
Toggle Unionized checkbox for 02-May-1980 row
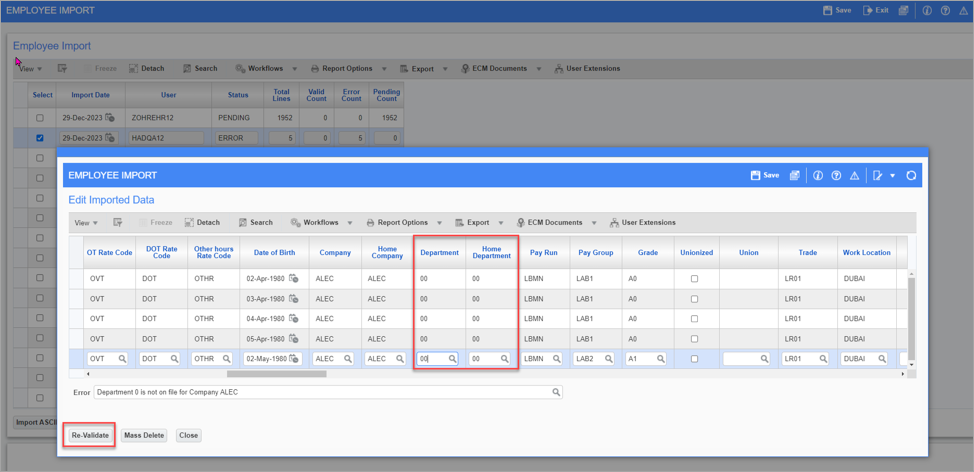pyautogui.click(x=694, y=358)
